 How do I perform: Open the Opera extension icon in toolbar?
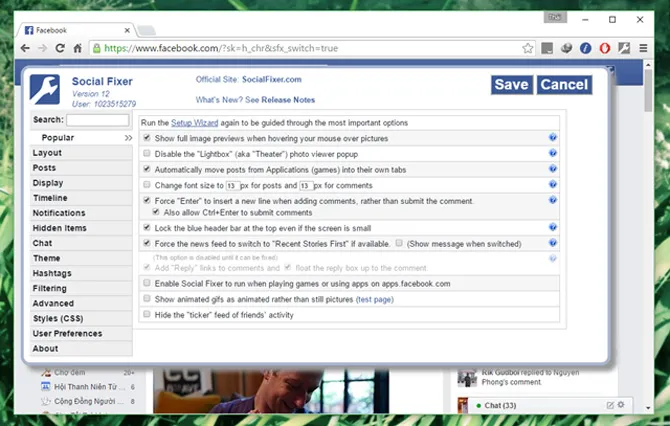pos(605,48)
